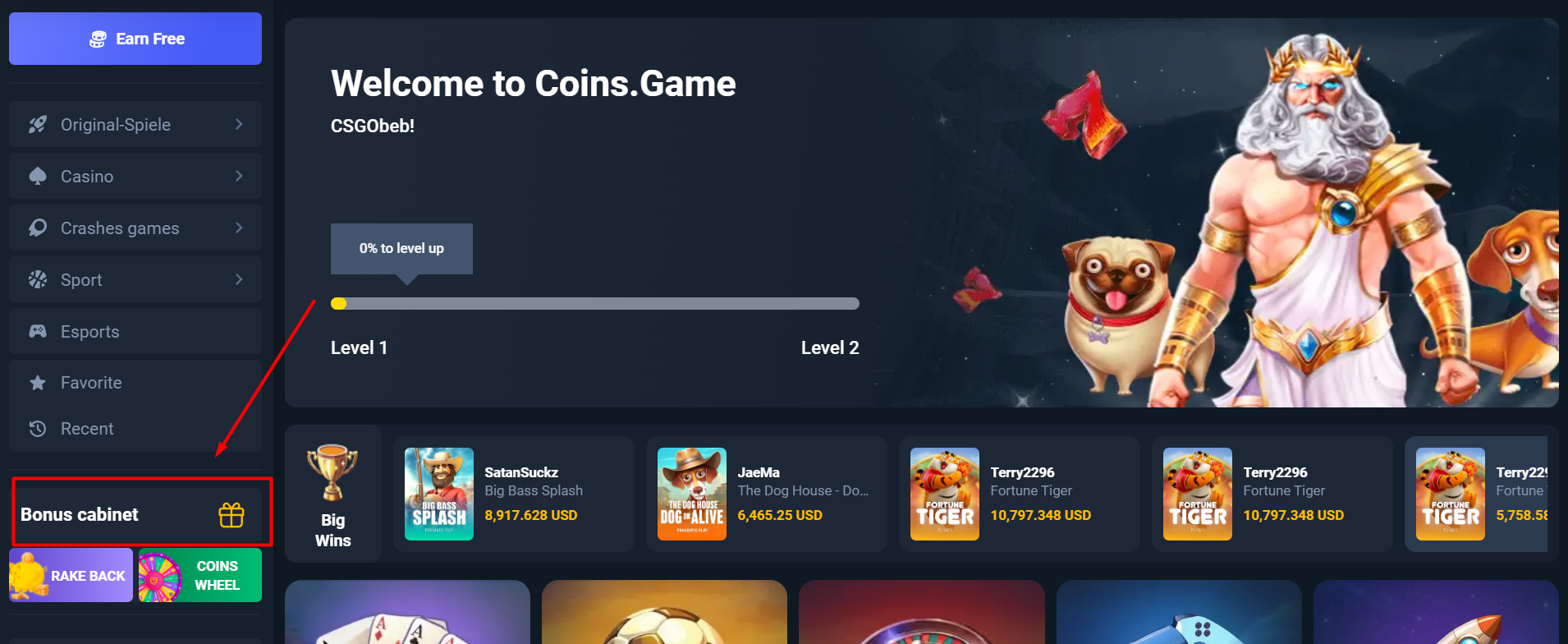
Task: Open the COINS WHEEL banner button
Action: tap(200, 575)
